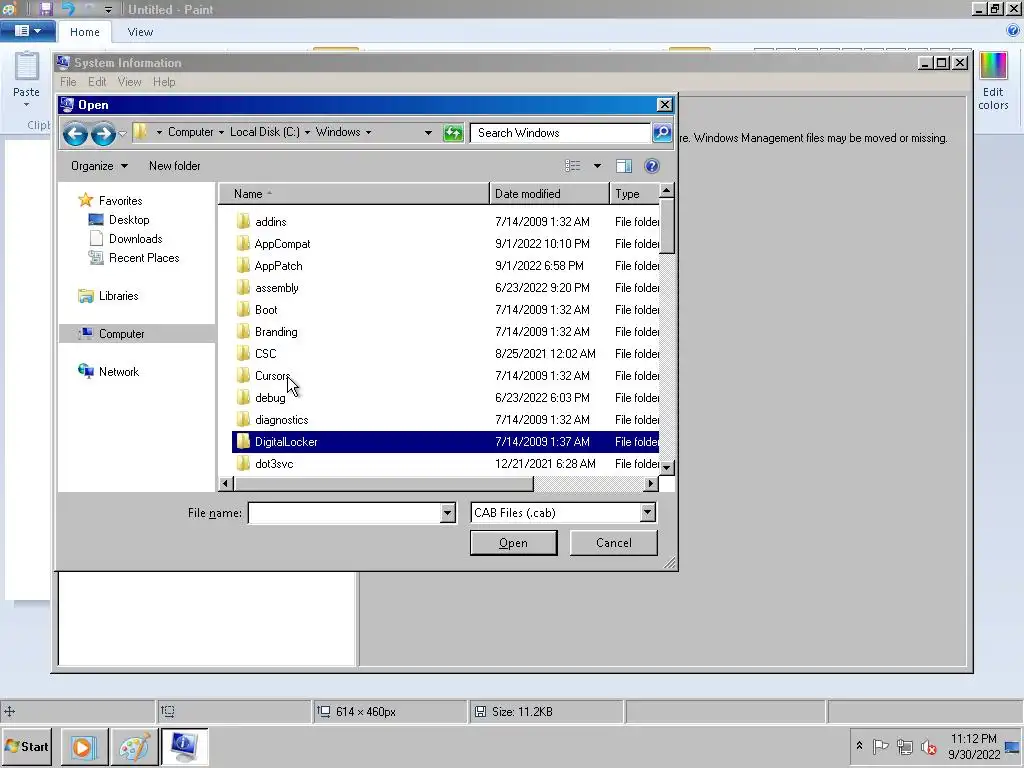Open the File name combo box dropdown

click(447, 513)
